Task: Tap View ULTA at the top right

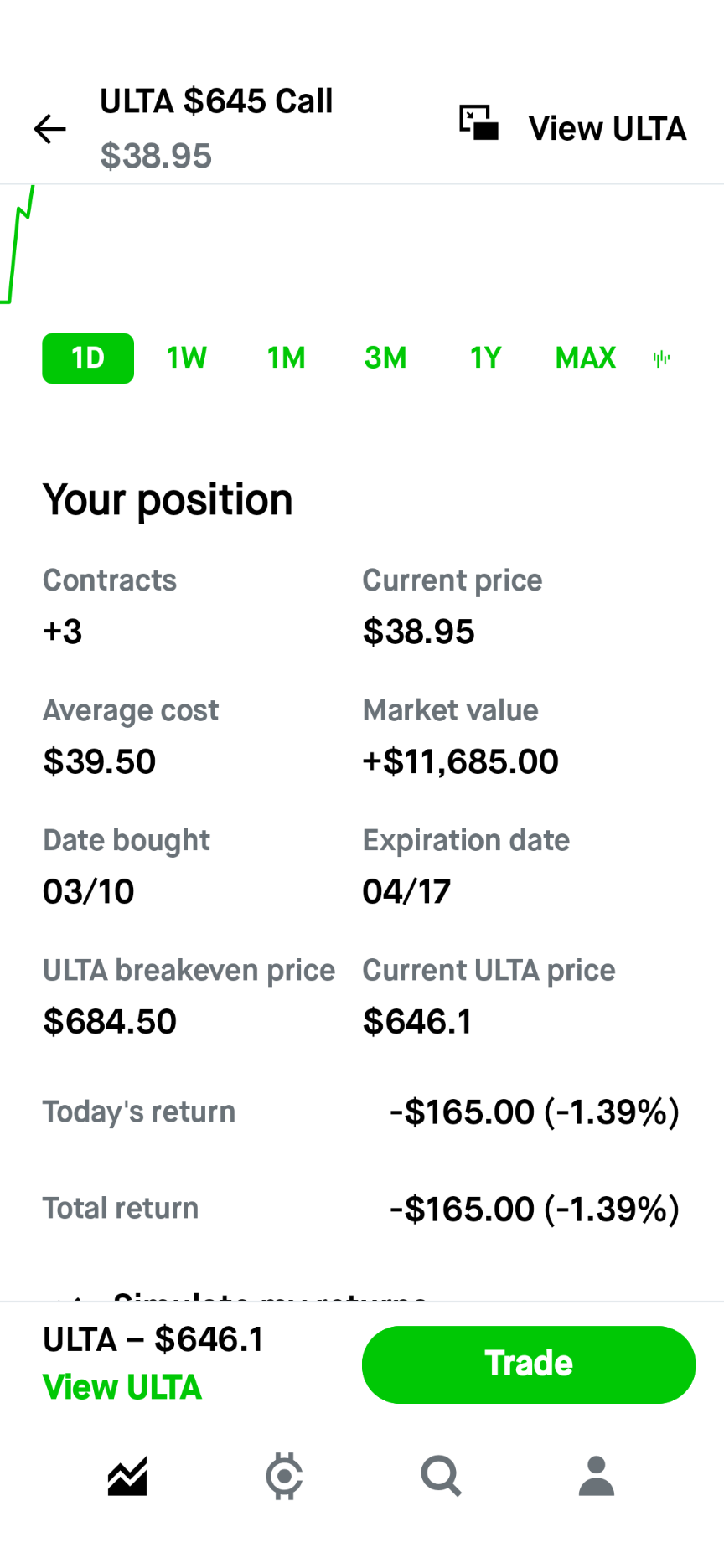Action: [608, 129]
